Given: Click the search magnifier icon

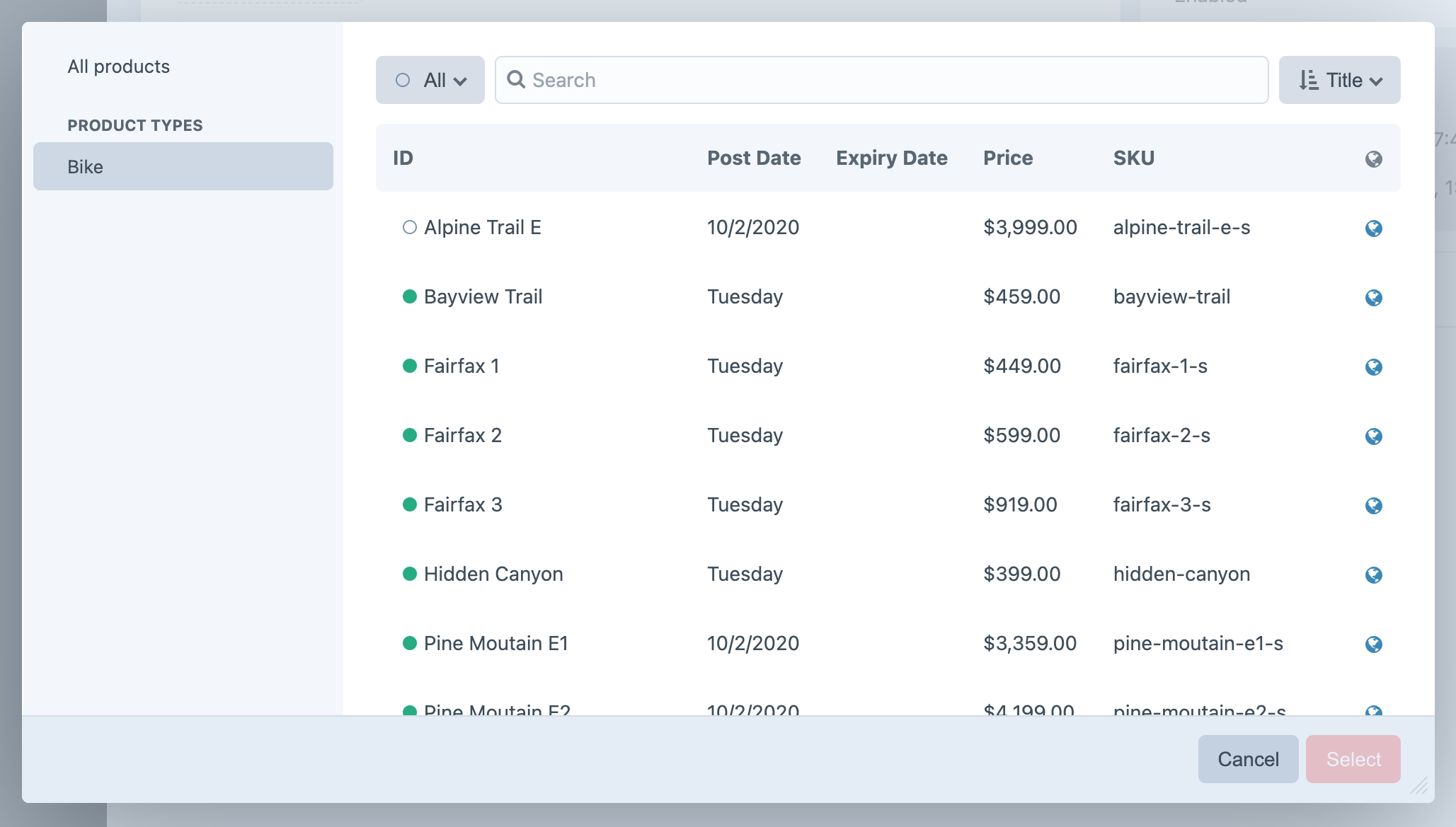Looking at the screenshot, I should coord(517,79).
